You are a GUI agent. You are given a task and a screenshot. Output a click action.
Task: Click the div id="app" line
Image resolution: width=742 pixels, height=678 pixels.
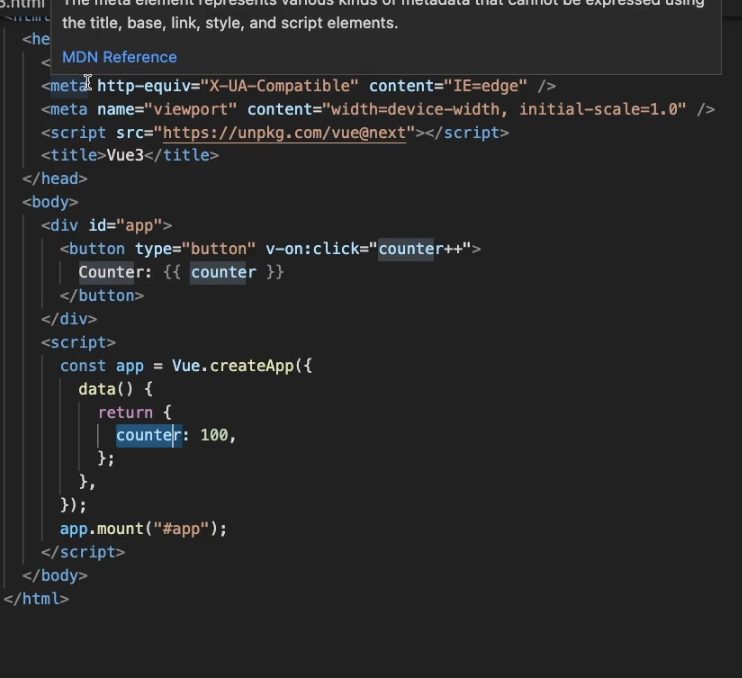tap(106, 226)
